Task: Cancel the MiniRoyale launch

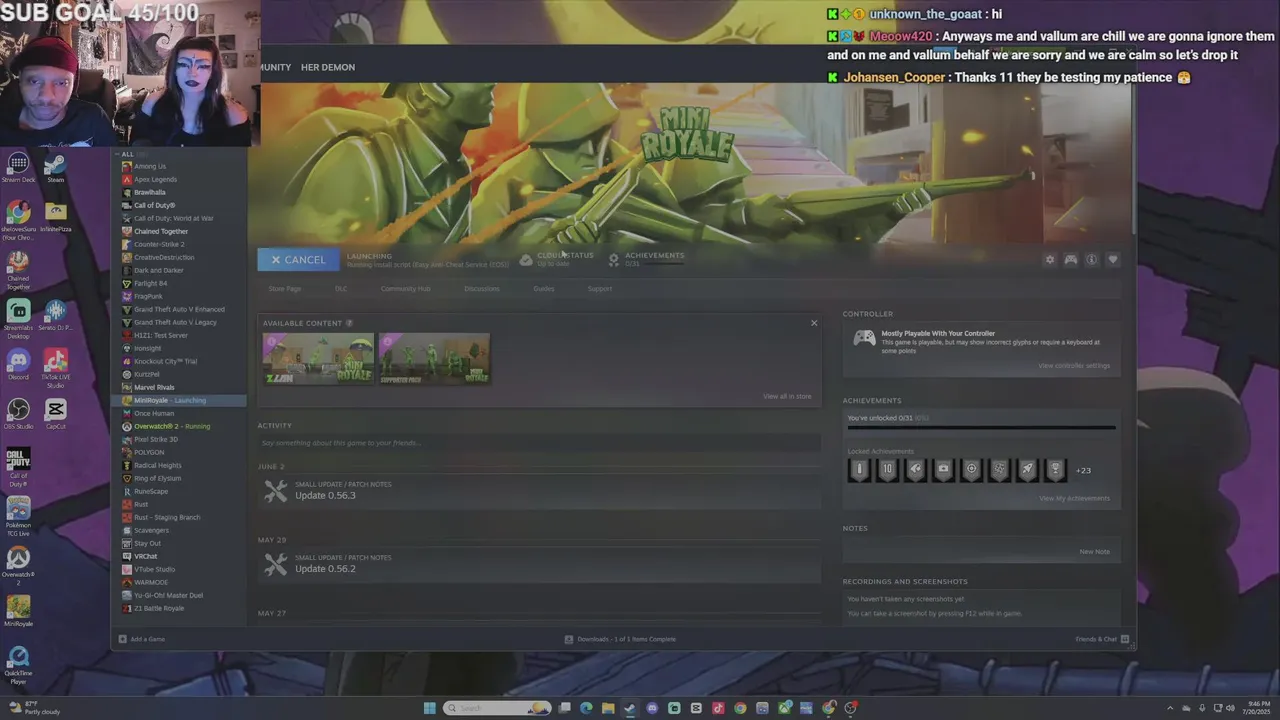Action: coord(298,260)
